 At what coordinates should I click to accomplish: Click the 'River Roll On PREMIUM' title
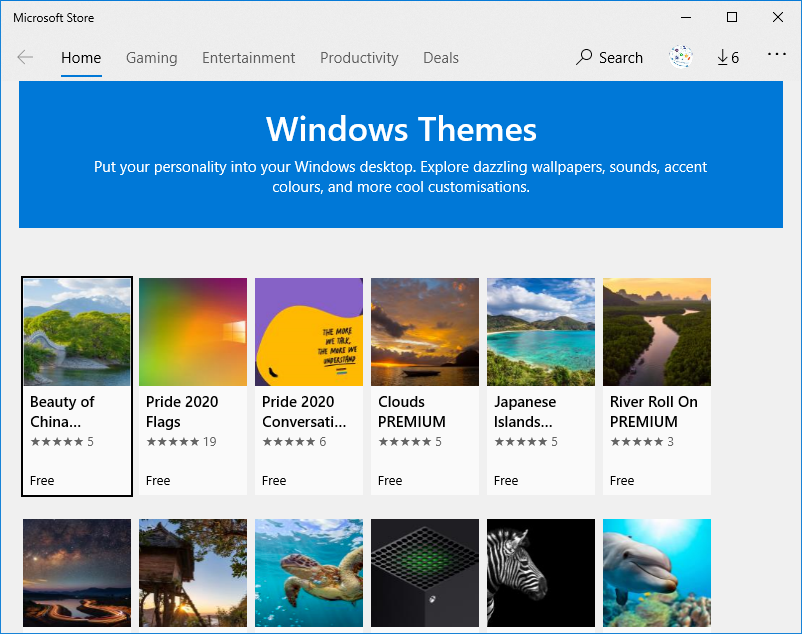[x=654, y=412]
